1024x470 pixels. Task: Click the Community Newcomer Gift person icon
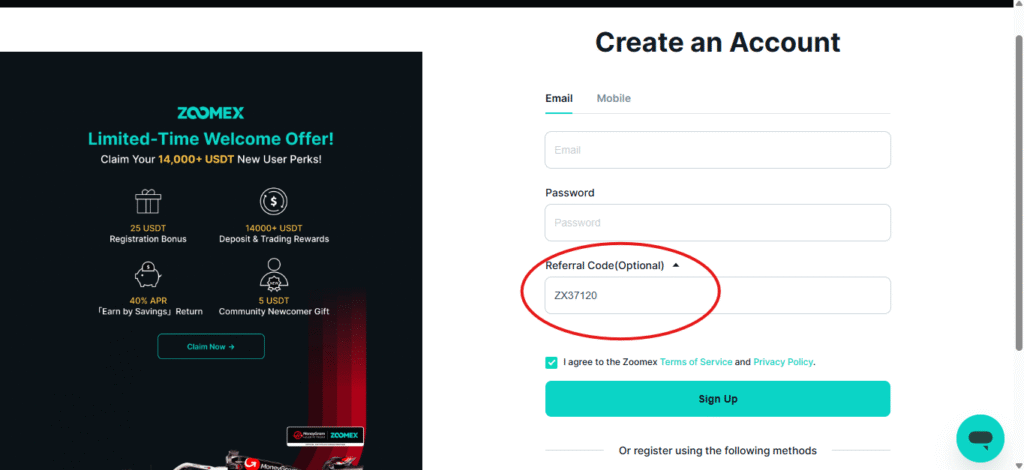274,274
